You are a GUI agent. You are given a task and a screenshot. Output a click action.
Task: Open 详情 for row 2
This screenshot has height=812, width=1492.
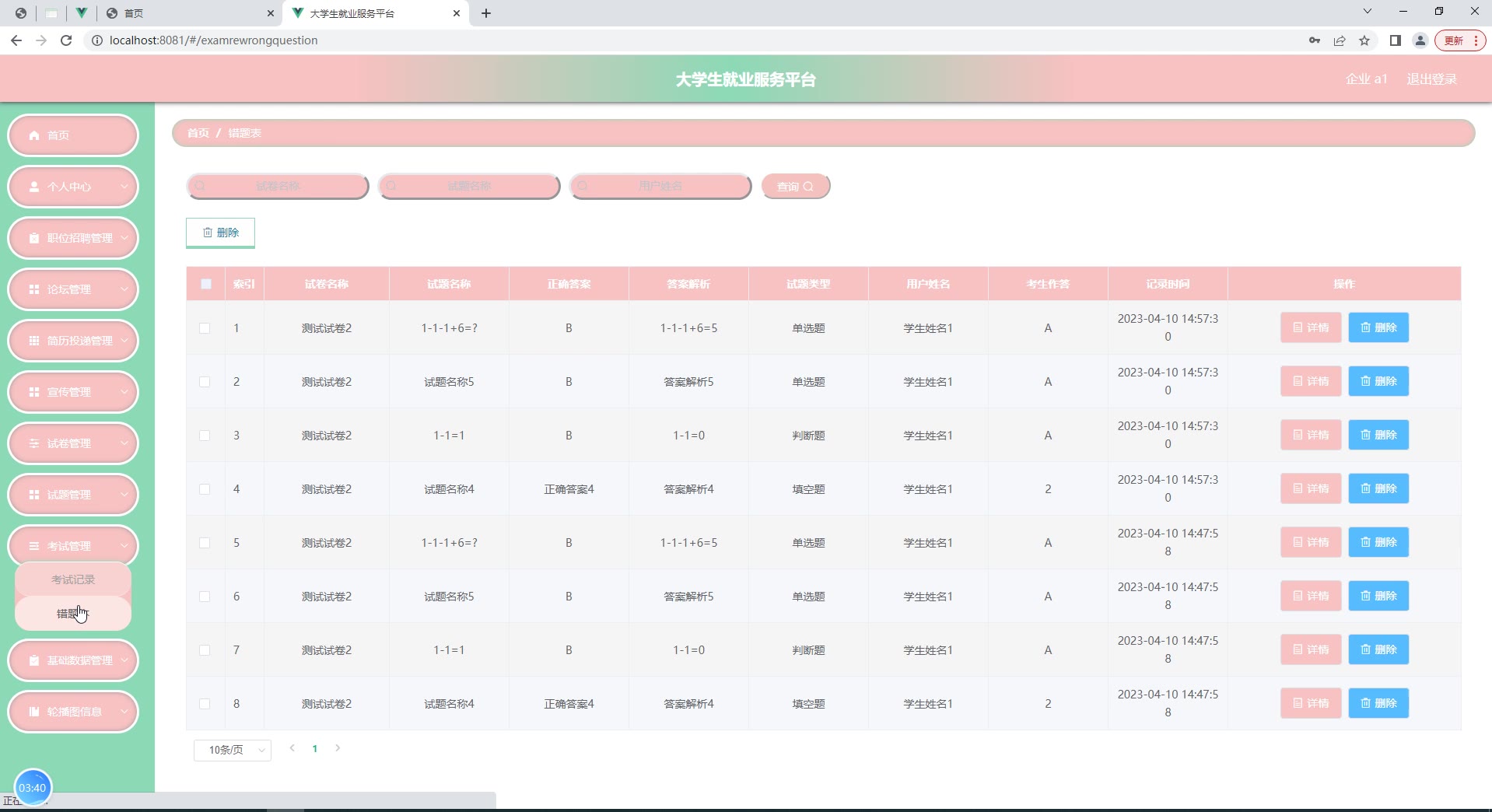point(1311,381)
